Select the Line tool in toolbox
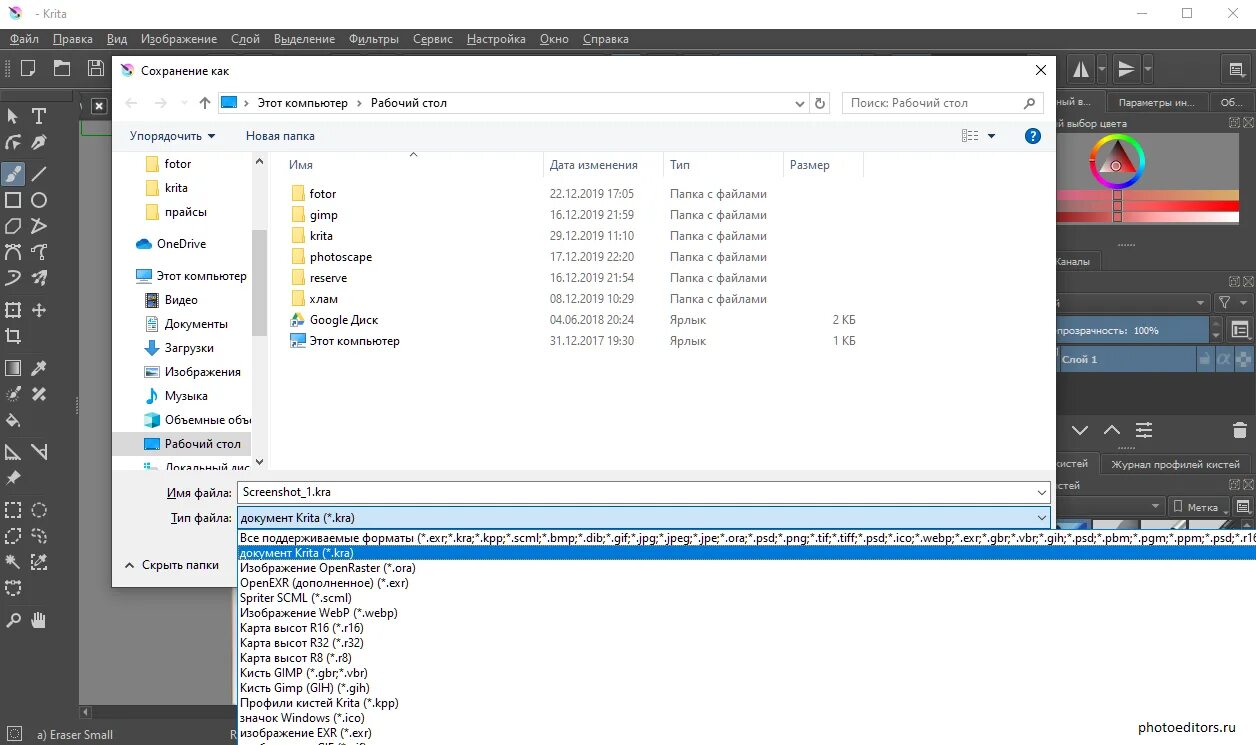The width and height of the screenshot is (1256, 745). (39, 174)
